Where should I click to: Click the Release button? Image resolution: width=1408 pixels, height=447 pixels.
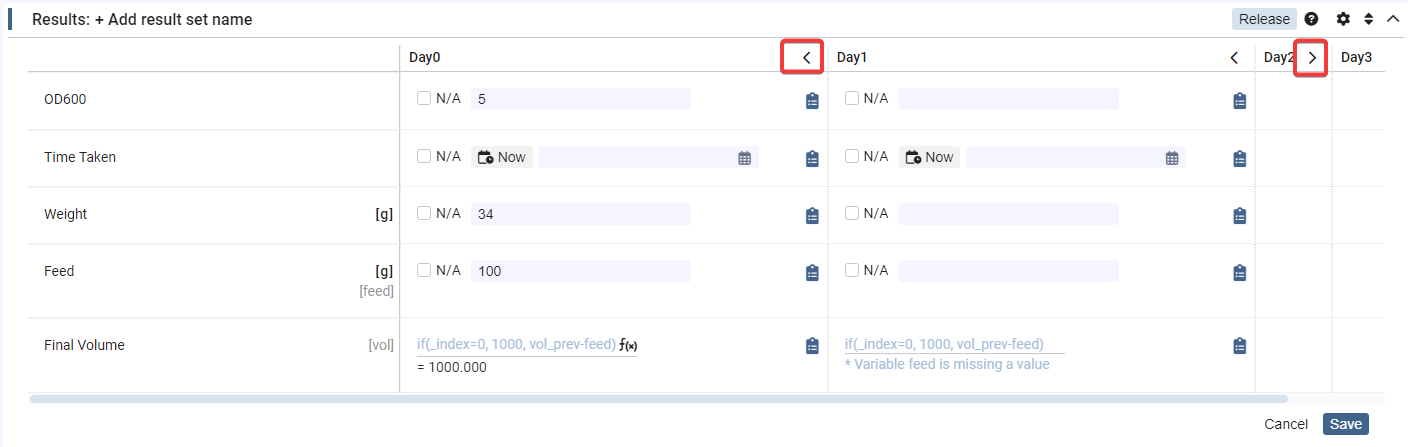pyautogui.click(x=1264, y=19)
